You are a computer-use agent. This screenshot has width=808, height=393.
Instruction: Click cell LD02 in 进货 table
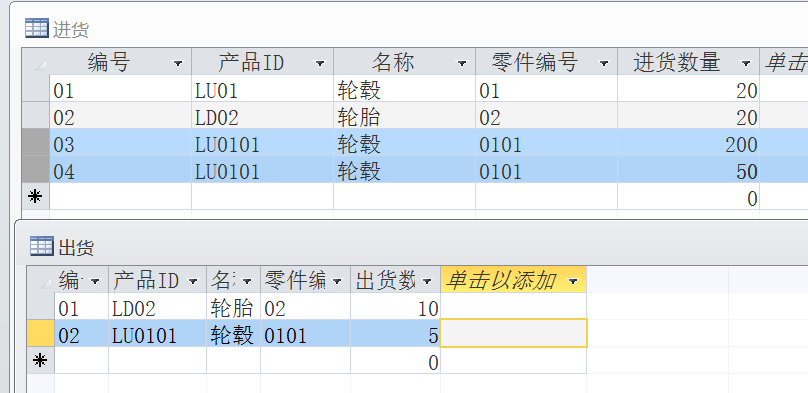coord(262,115)
